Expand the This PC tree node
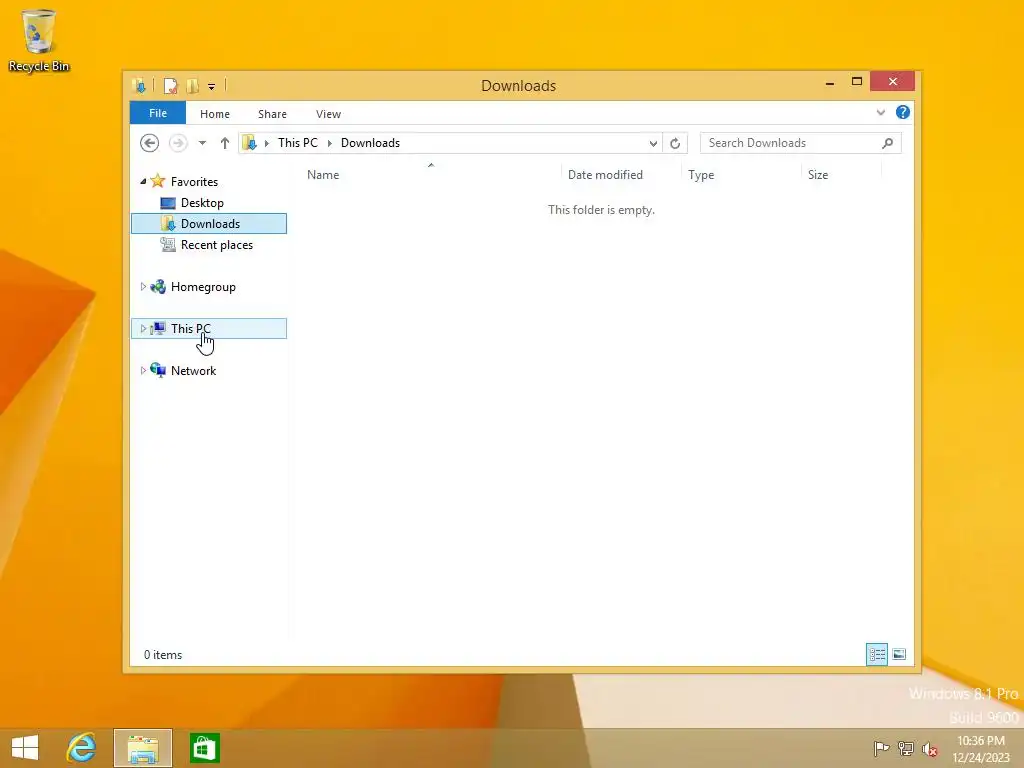The width and height of the screenshot is (1024, 768). click(x=143, y=328)
